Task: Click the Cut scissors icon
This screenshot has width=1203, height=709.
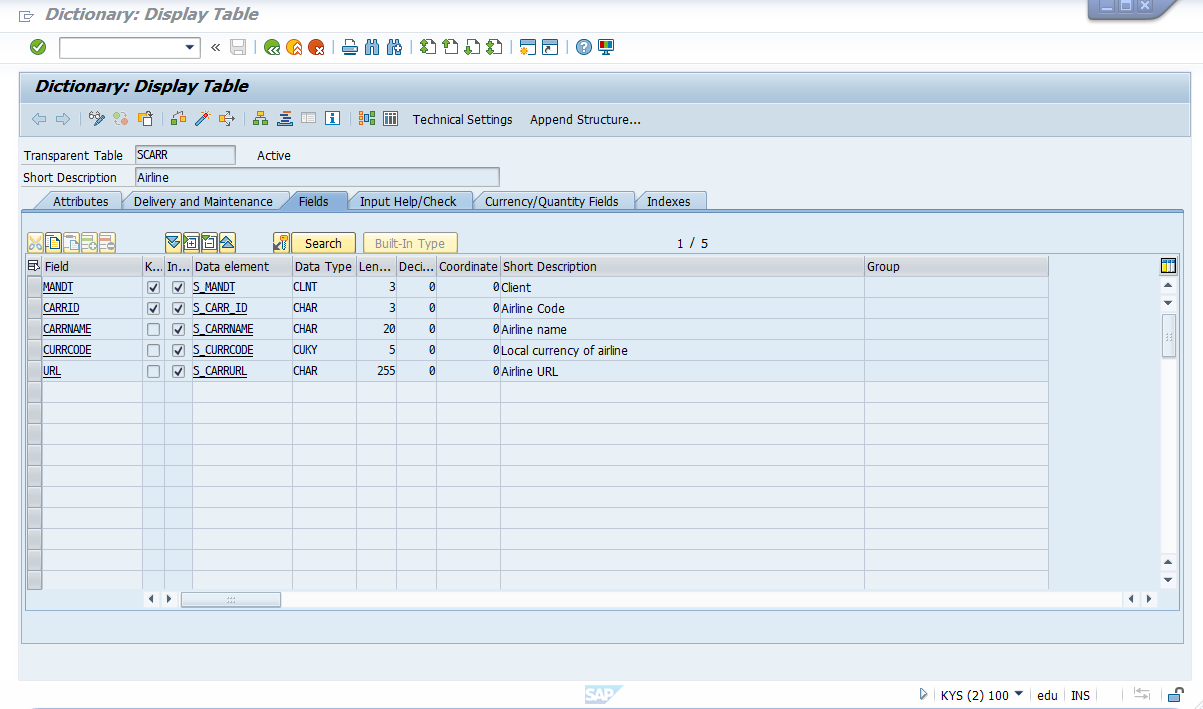Action: click(35, 242)
